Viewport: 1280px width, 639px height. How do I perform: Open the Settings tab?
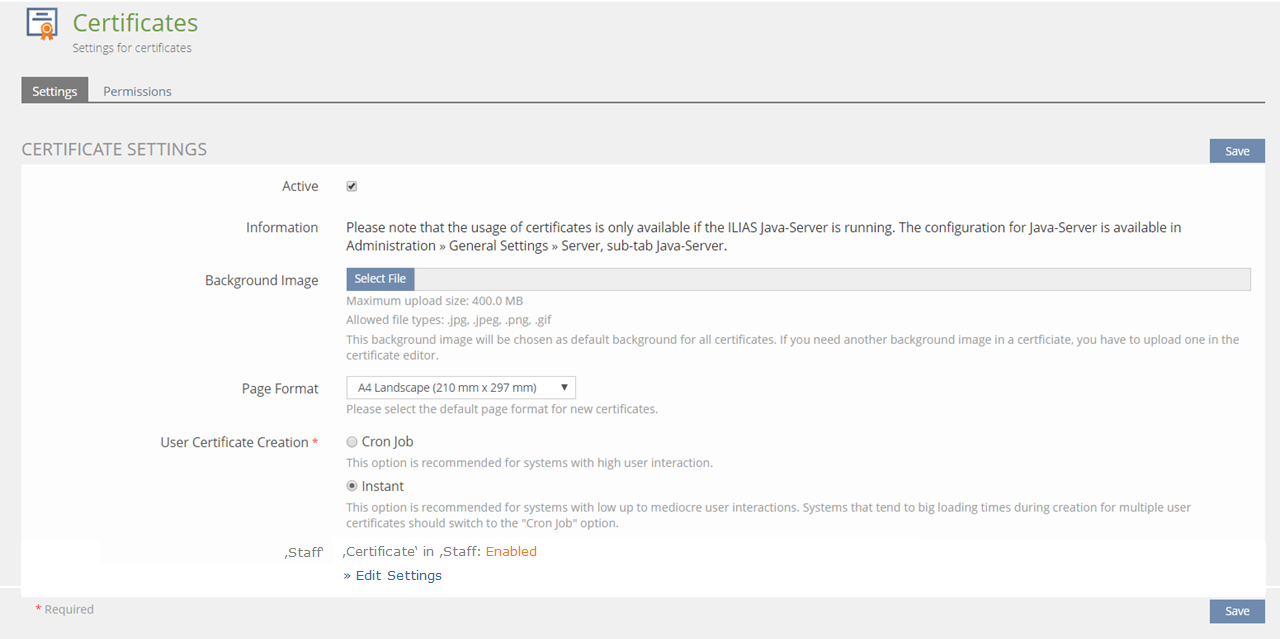[54, 91]
